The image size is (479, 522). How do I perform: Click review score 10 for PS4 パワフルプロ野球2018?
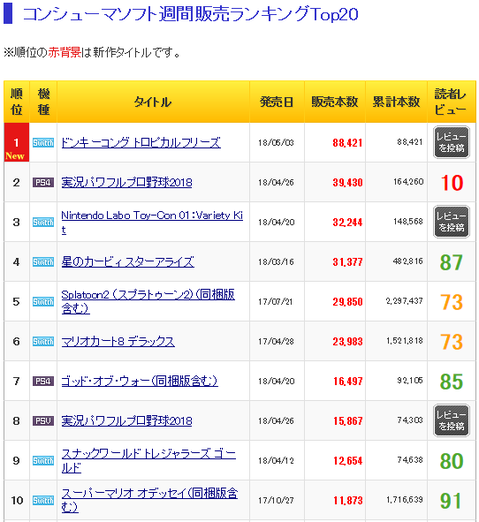tap(452, 183)
